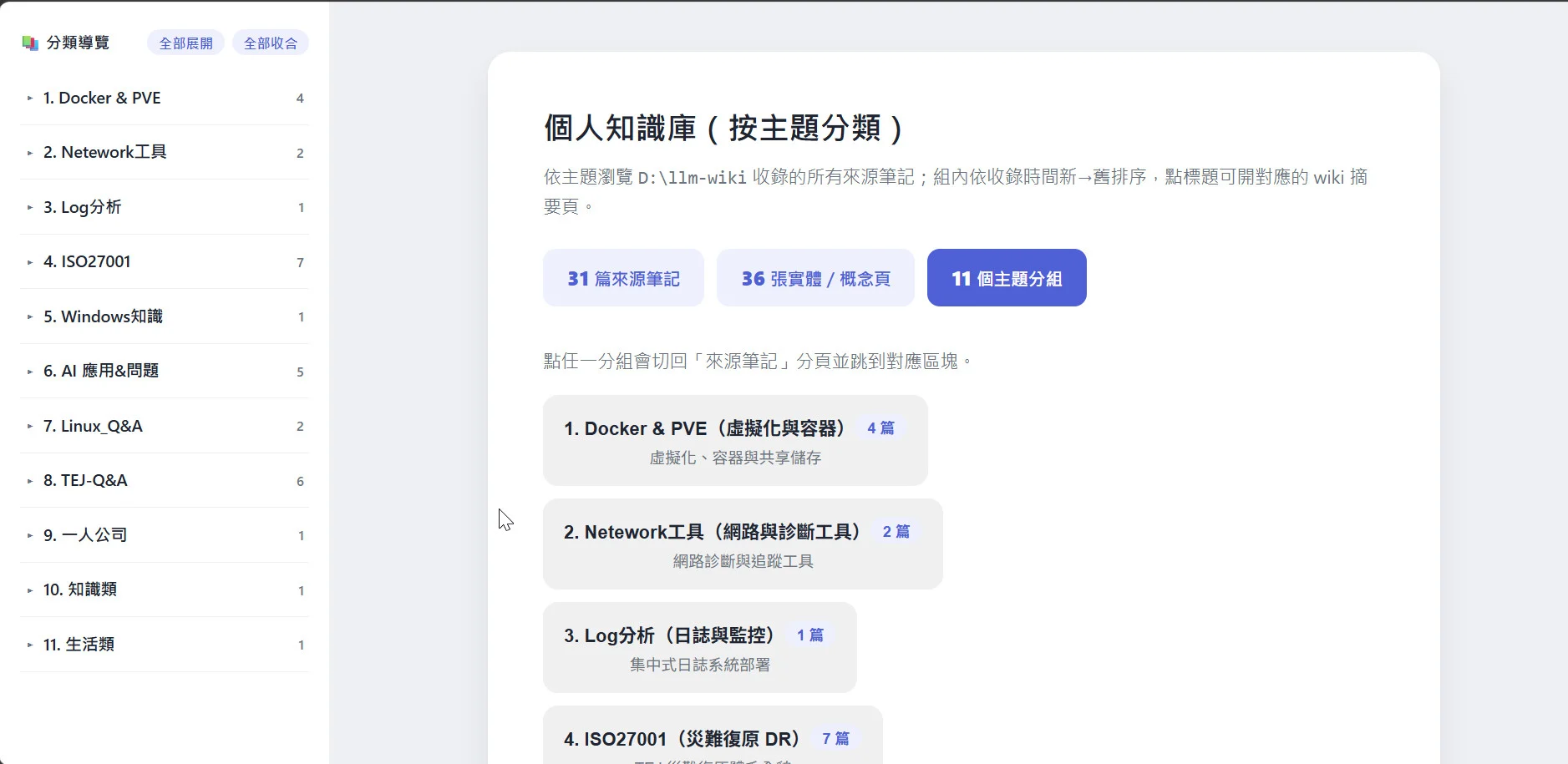Viewport: 1568px width, 764px height.
Task: Select 9. 一人公司 in the sidebar
Action: (x=165, y=535)
